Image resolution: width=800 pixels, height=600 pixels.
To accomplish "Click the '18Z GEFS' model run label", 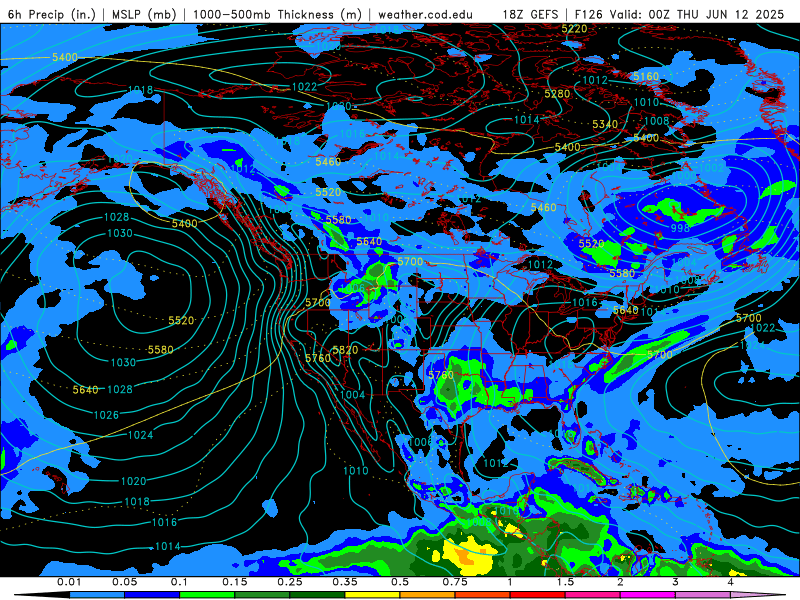I will pos(530,14).
